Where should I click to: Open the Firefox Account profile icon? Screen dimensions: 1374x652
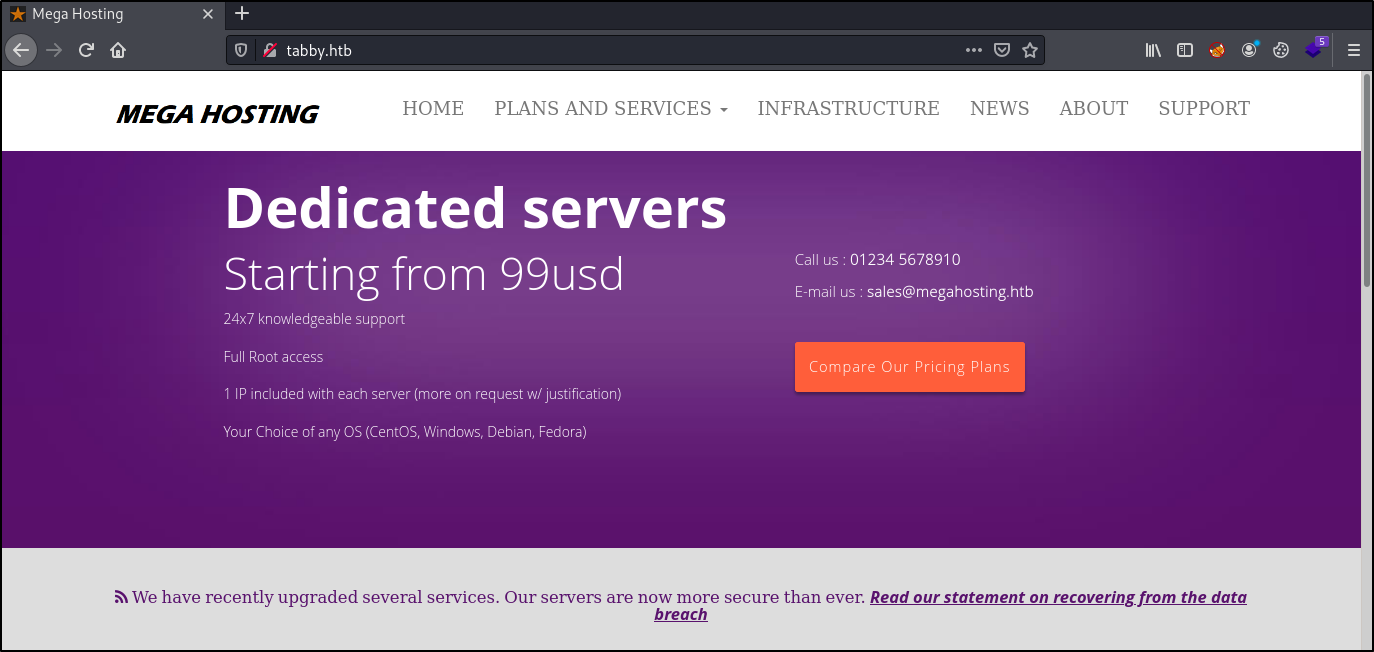pos(1249,49)
